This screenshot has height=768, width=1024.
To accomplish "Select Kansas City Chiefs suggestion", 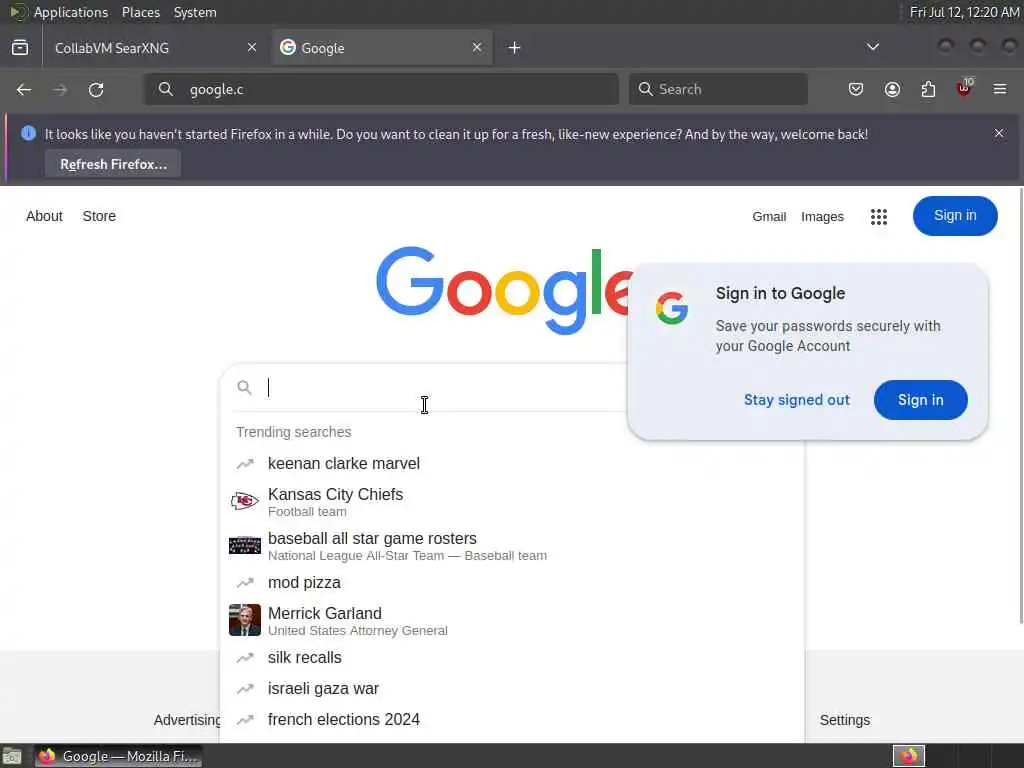I will [511, 502].
